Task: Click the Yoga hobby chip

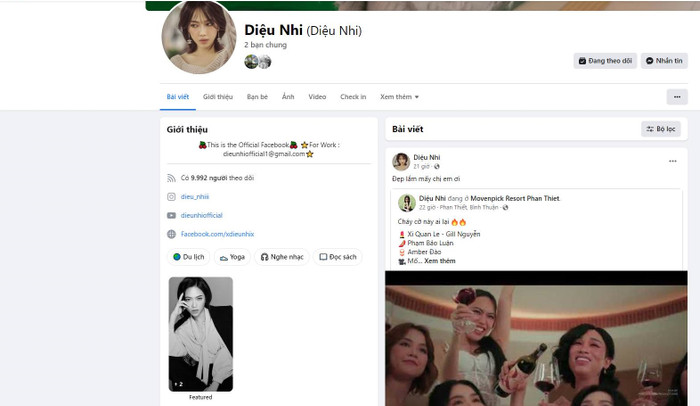Action: click(x=232, y=257)
